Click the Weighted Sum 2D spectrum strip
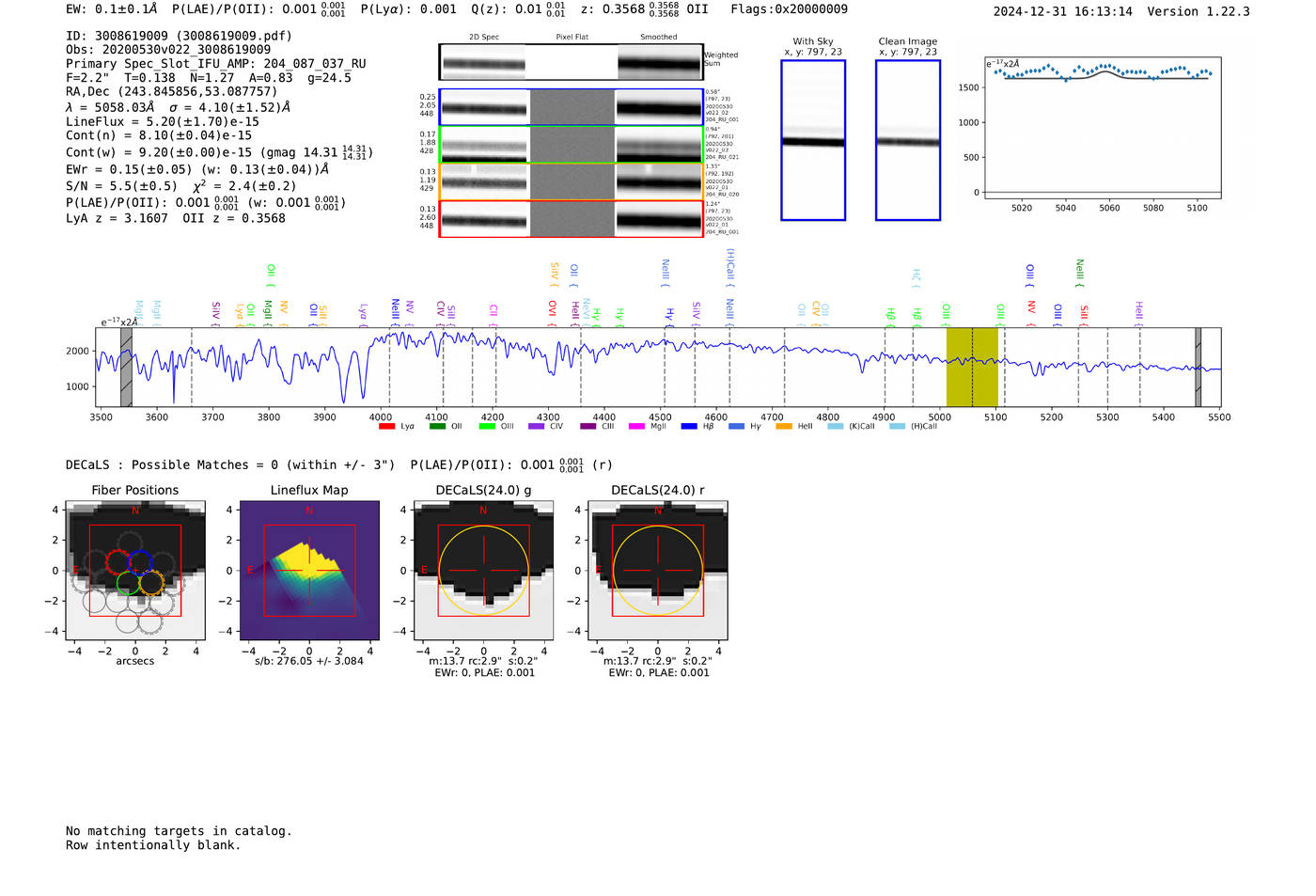 point(572,62)
